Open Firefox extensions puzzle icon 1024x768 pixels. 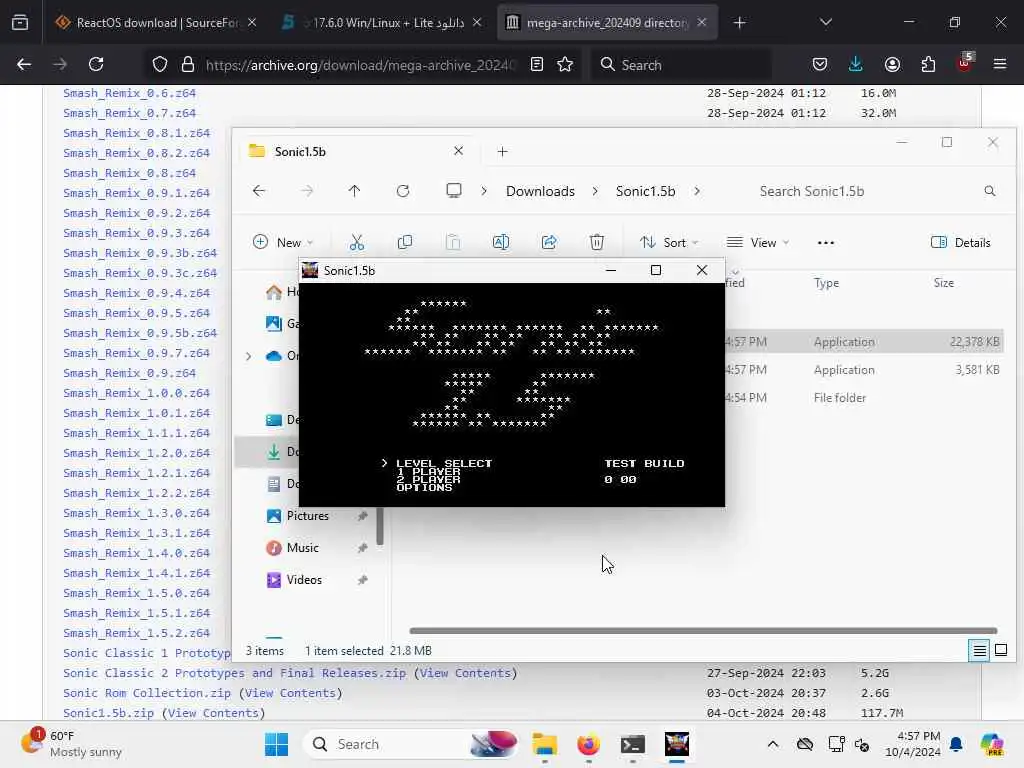tap(928, 64)
